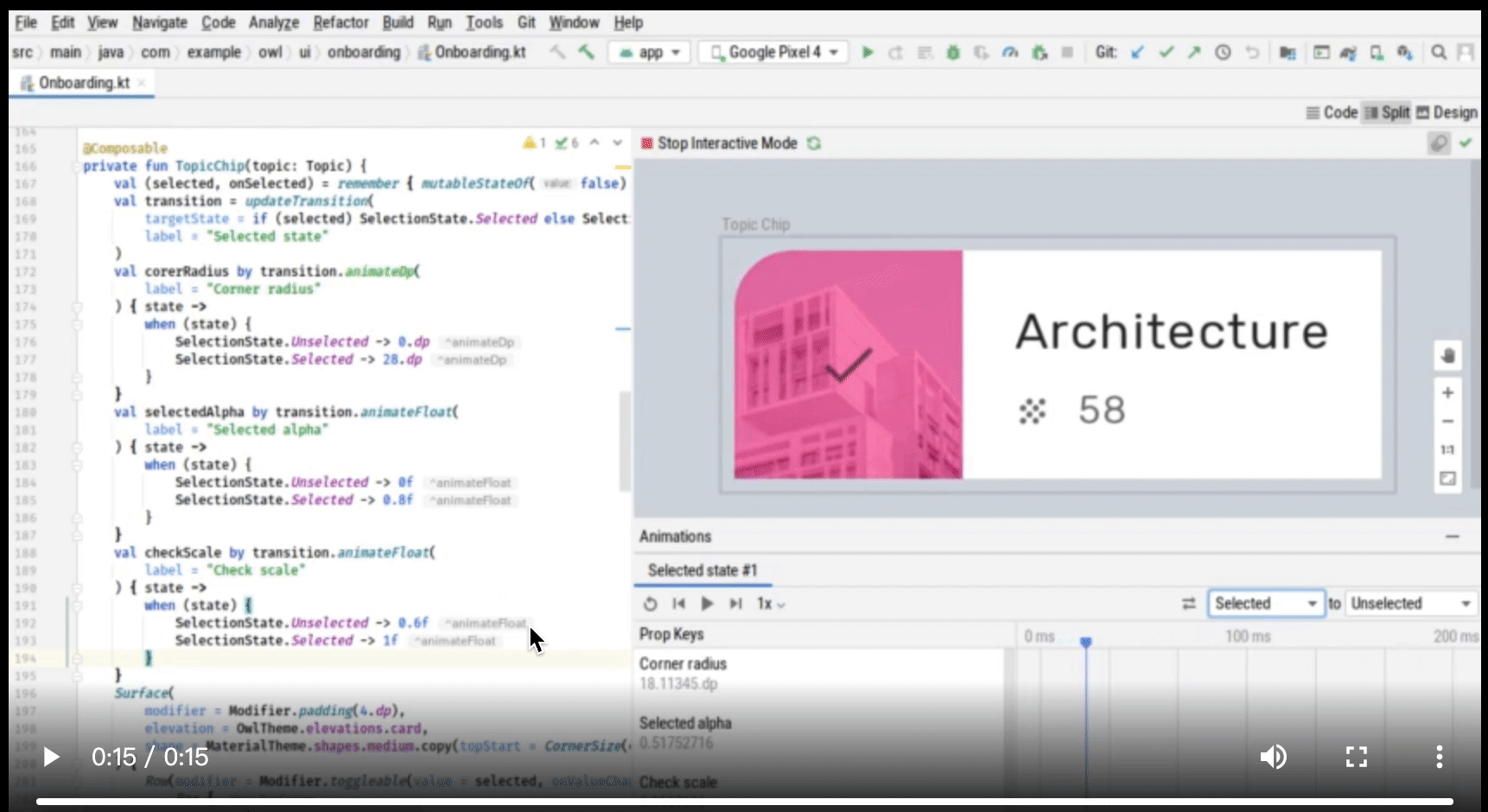Image resolution: width=1488 pixels, height=812 pixels.
Task: Switch to Code view mode
Action: point(1332,112)
